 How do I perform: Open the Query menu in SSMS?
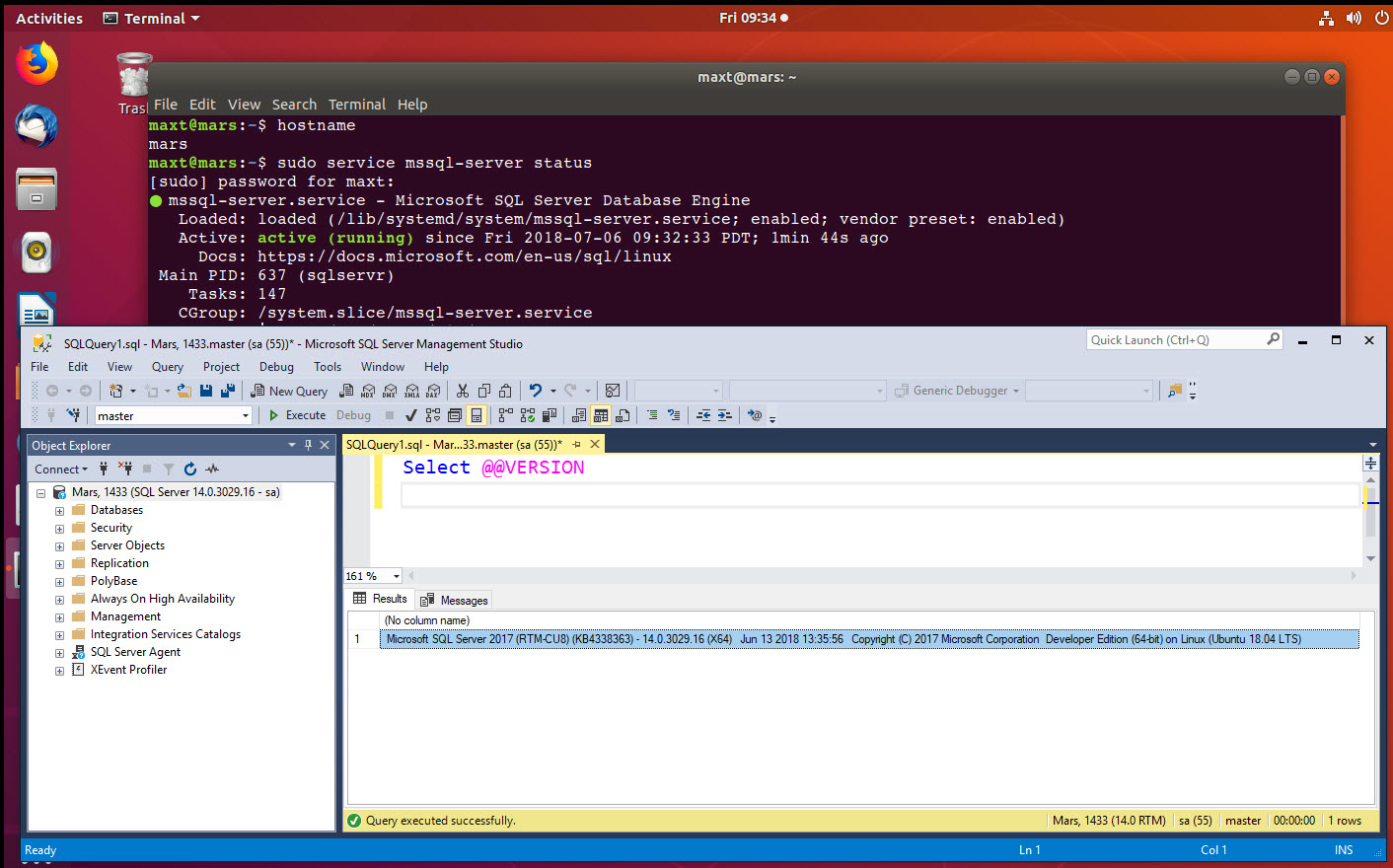click(x=168, y=367)
